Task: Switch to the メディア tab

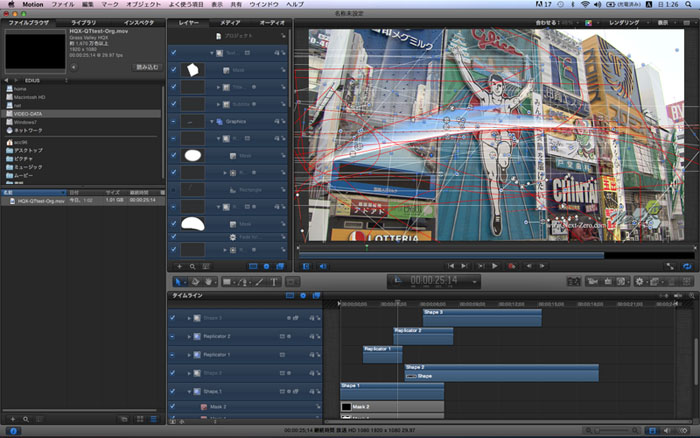Action: (230, 22)
